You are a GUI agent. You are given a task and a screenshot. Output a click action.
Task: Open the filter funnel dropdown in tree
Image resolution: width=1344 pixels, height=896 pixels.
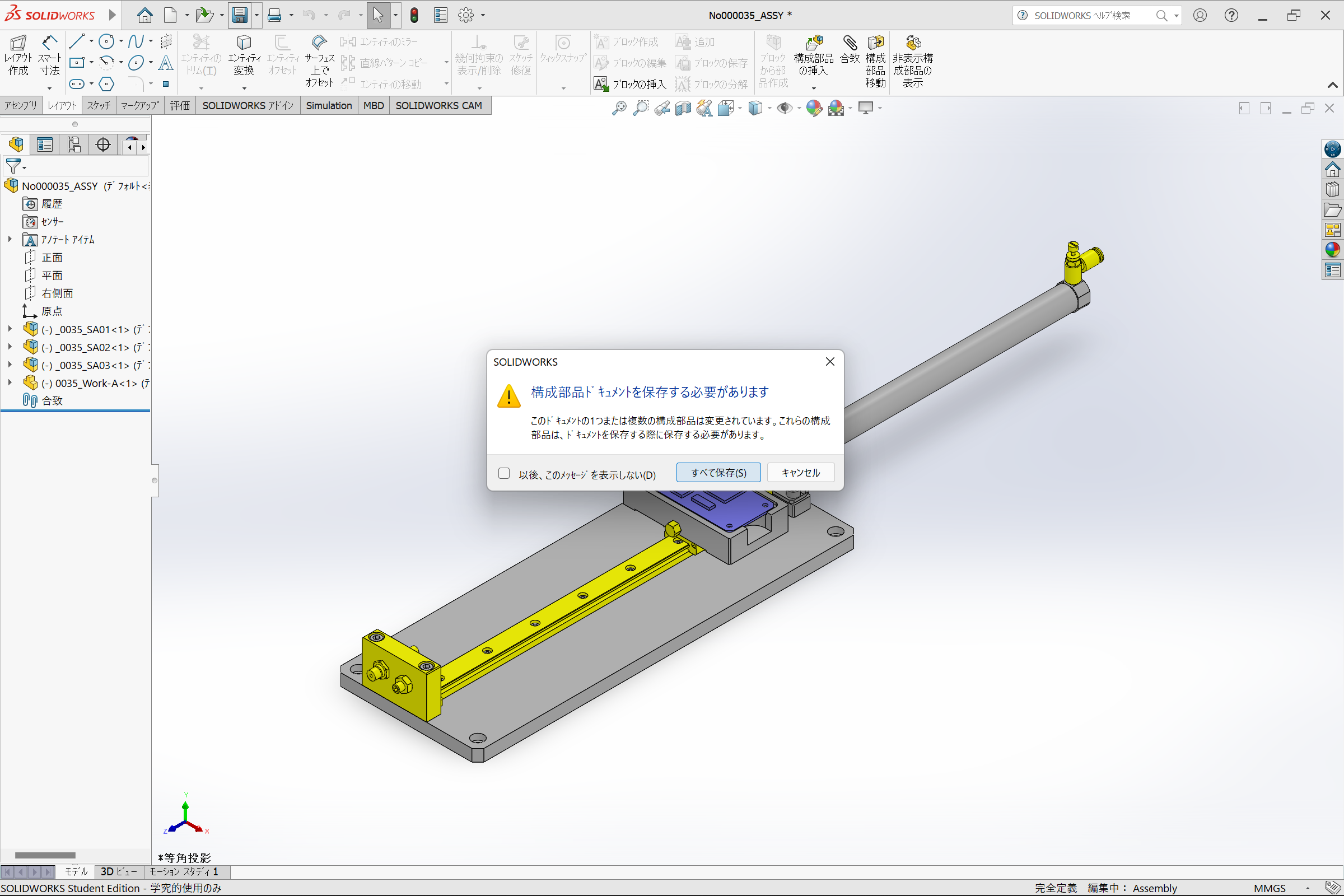click(x=25, y=168)
